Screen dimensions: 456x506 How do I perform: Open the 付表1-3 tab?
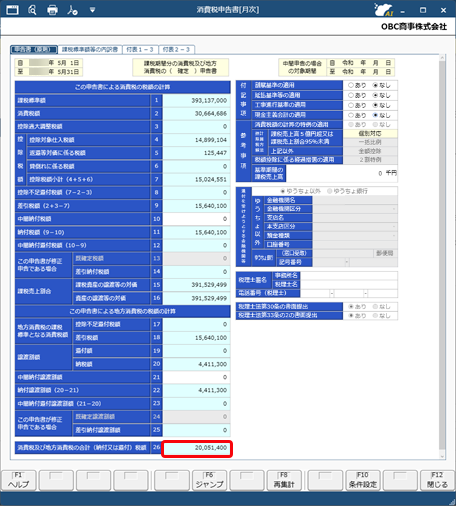coord(140,49)
